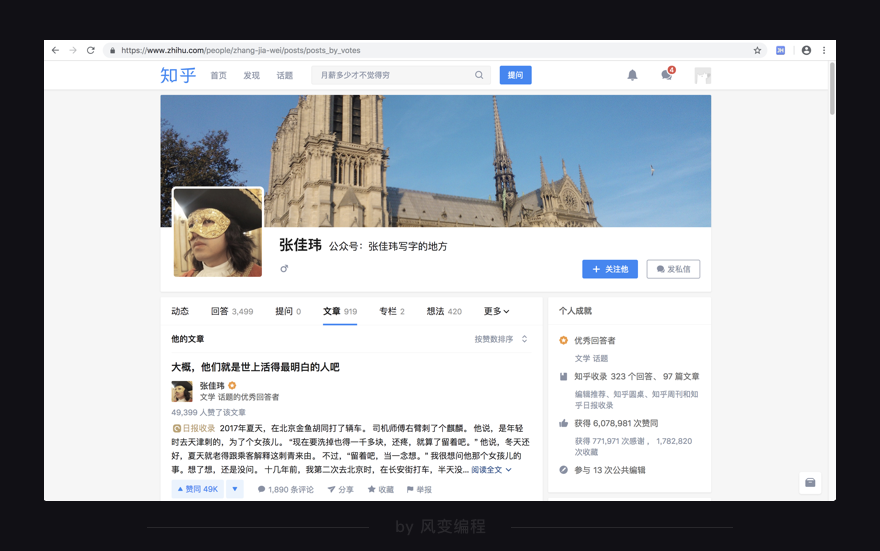Click the orange badge next to author name
The image size is (880, 551).
[232, 385]
